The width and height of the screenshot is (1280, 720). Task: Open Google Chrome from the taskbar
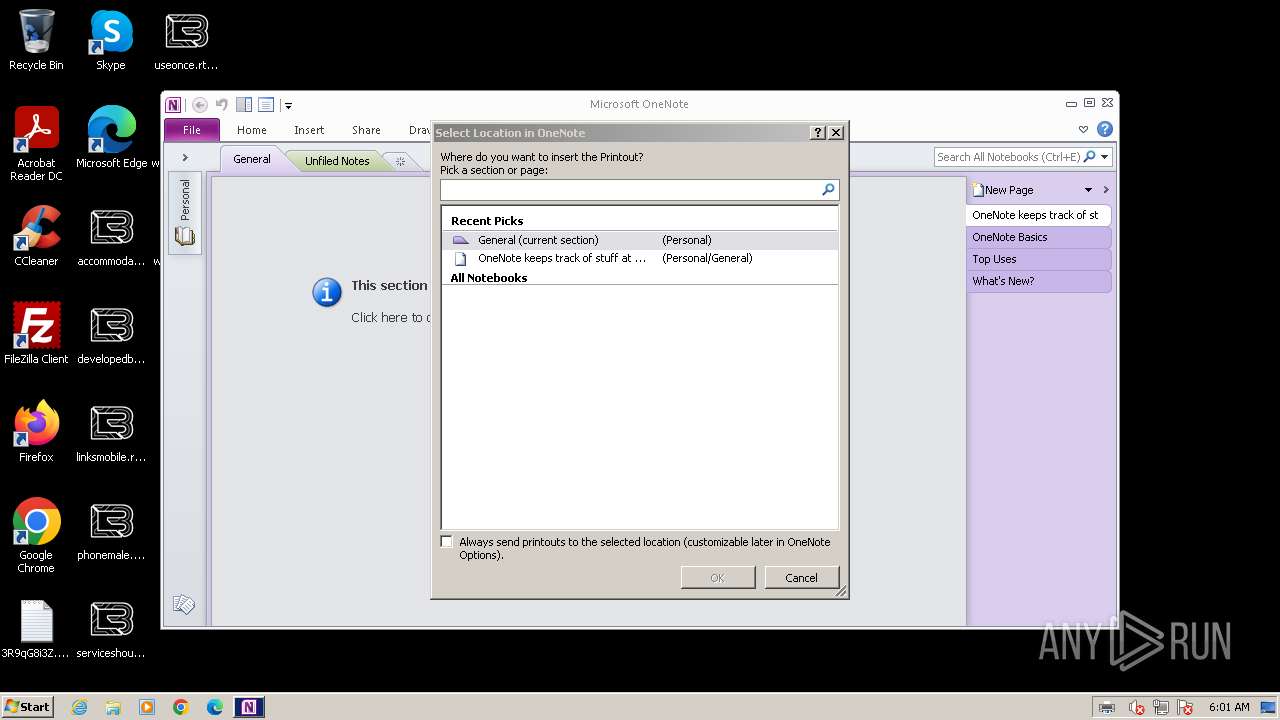pos(181,707)
